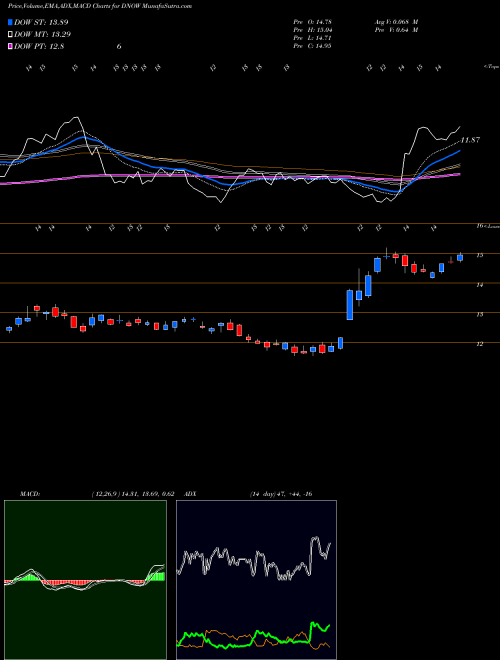
Task: Click the "Pre H: 15.04" value
Action: coord(312,30)
